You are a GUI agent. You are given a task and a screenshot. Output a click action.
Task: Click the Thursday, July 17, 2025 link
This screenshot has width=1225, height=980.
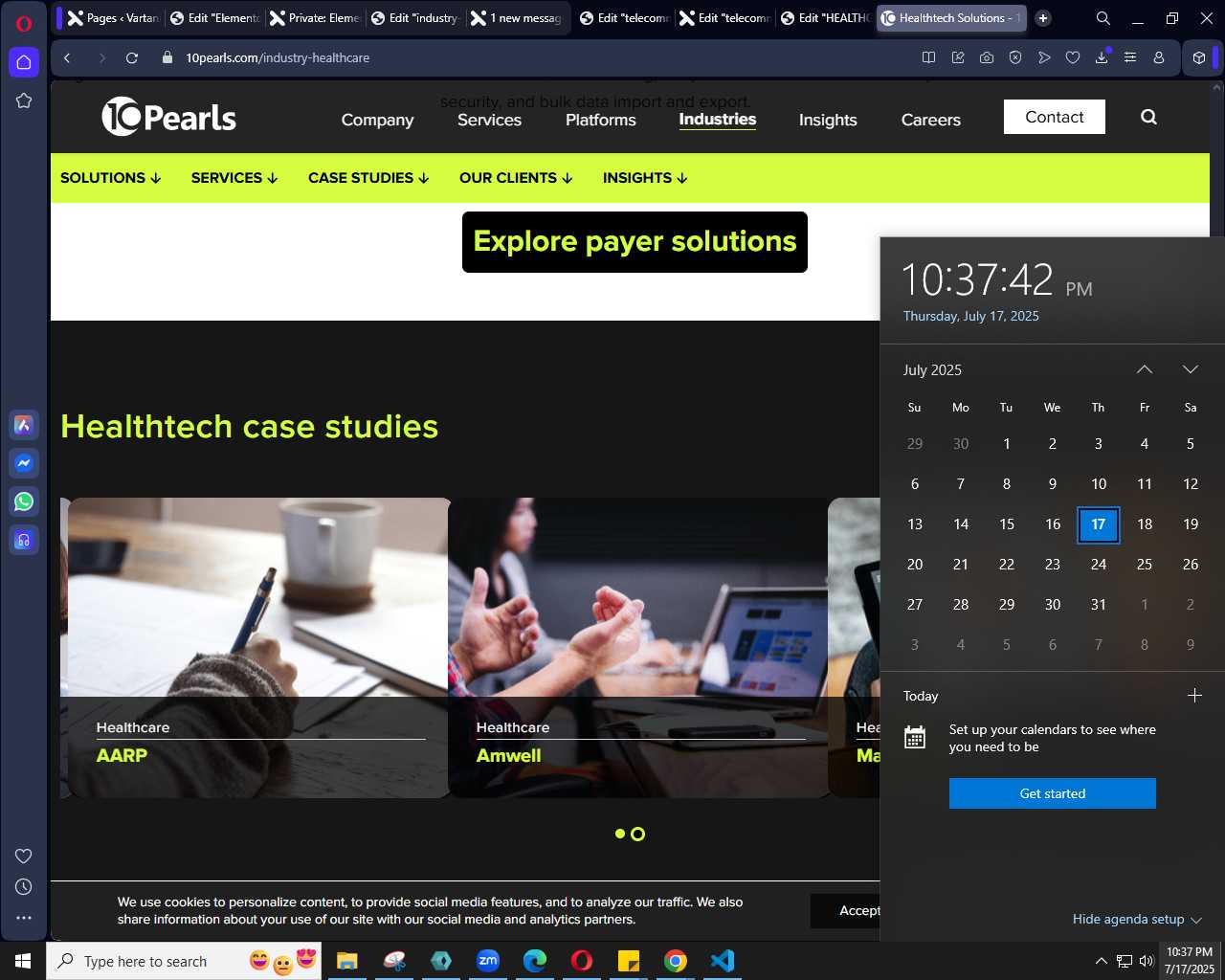point(971,316)
